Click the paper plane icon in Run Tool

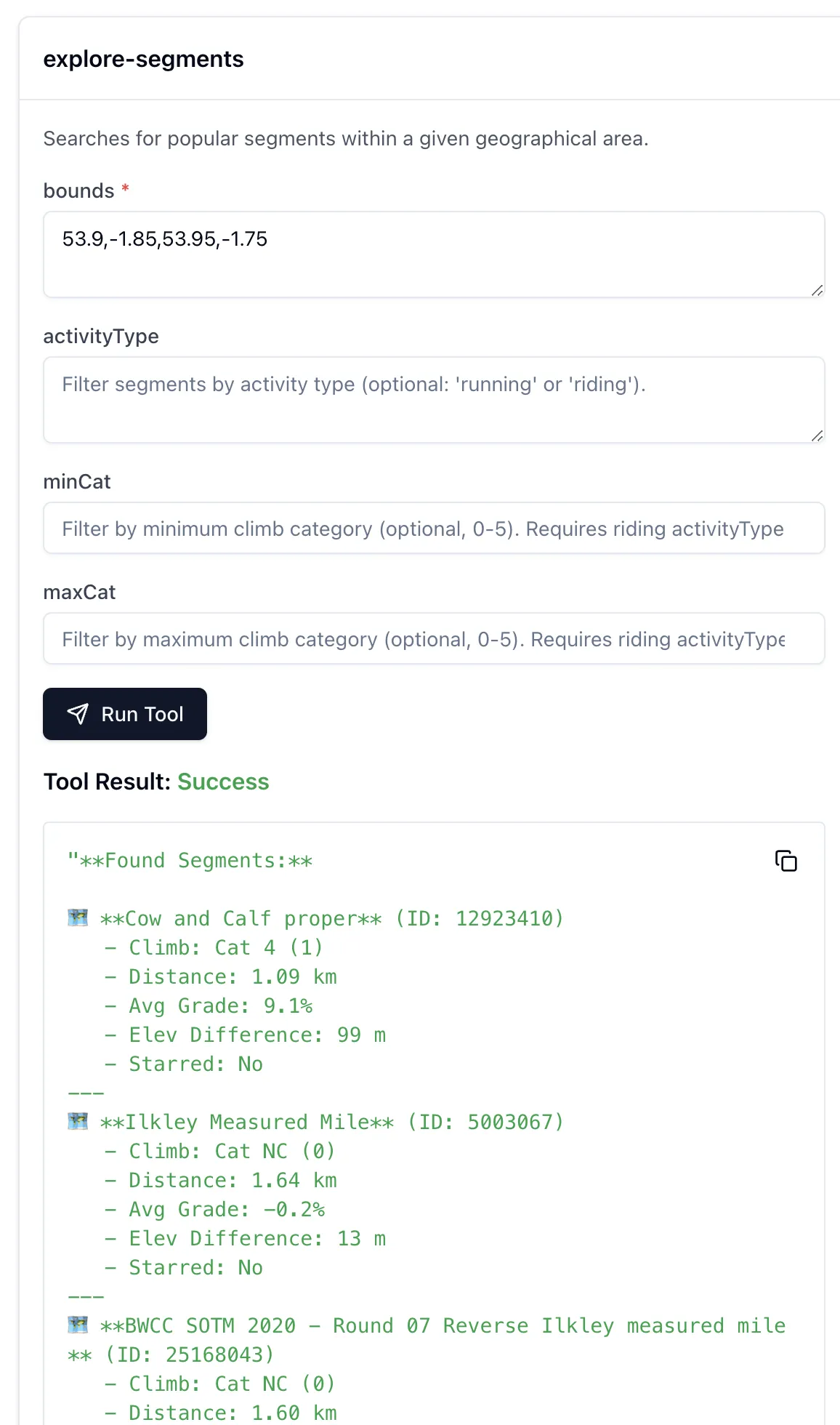click(78, 714)
